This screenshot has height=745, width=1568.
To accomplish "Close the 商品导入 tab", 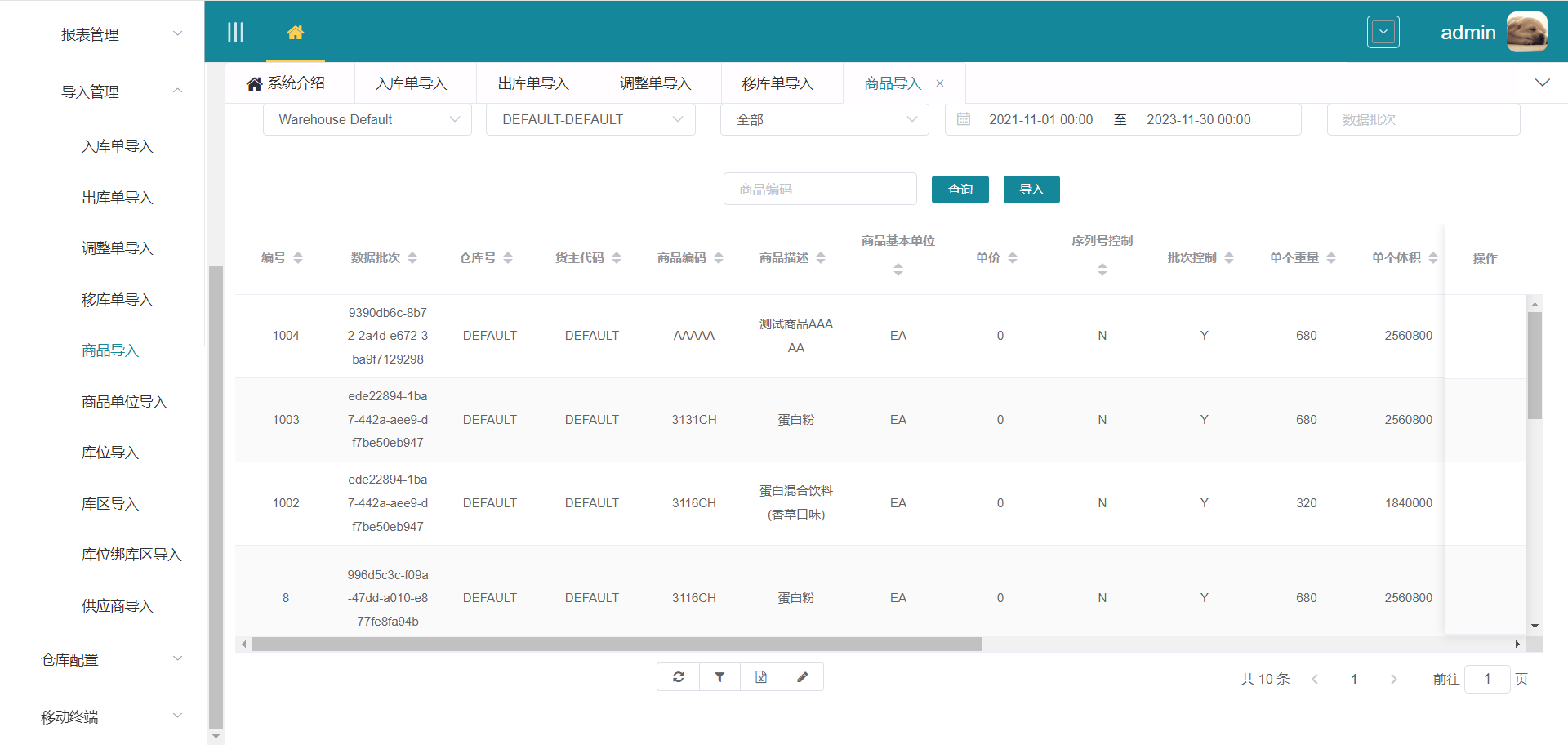I will pos(940,83).
